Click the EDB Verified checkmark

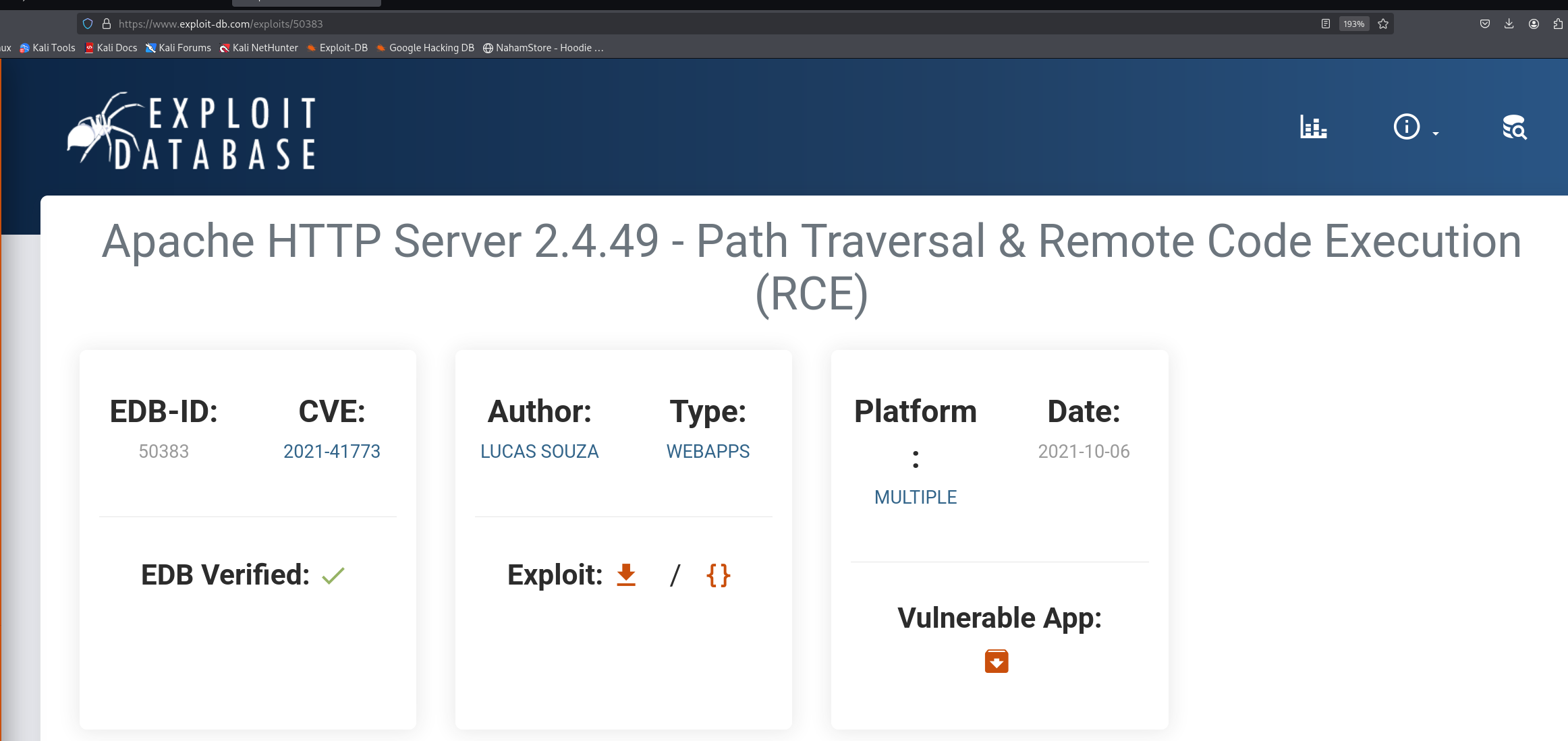(x=333, y=575)
